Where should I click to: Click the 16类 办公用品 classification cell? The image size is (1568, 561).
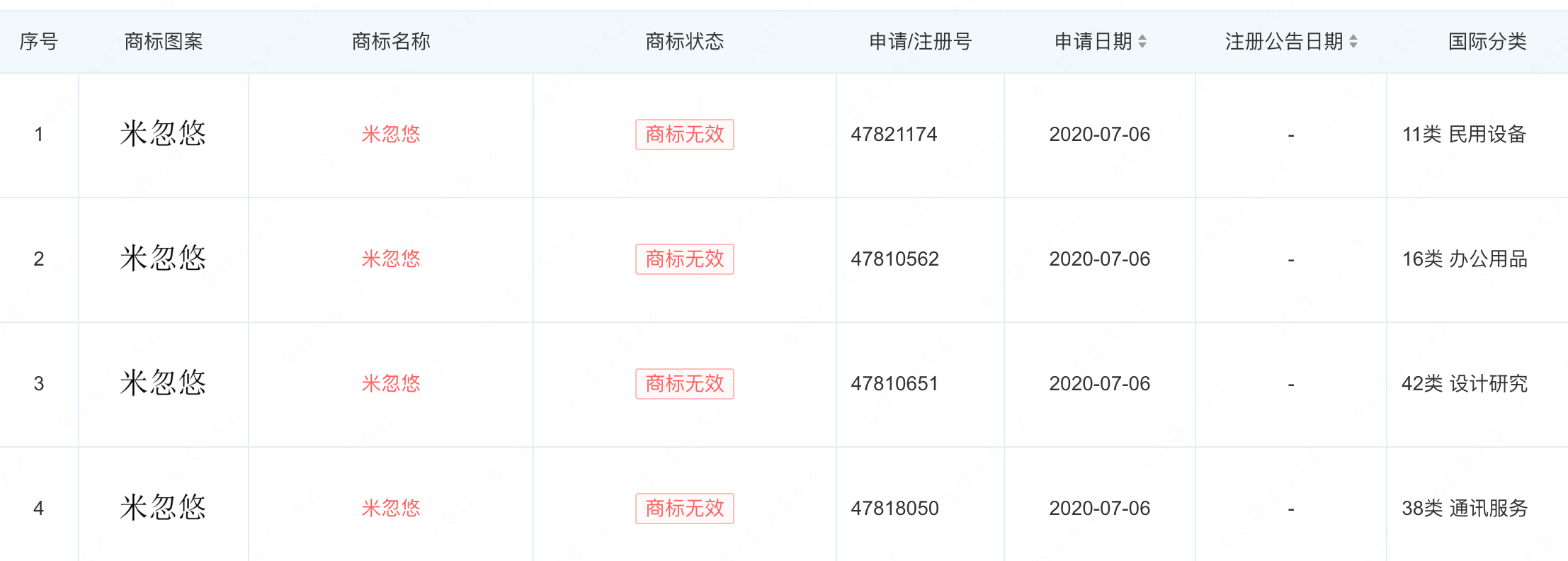(x=1465, y=259)
